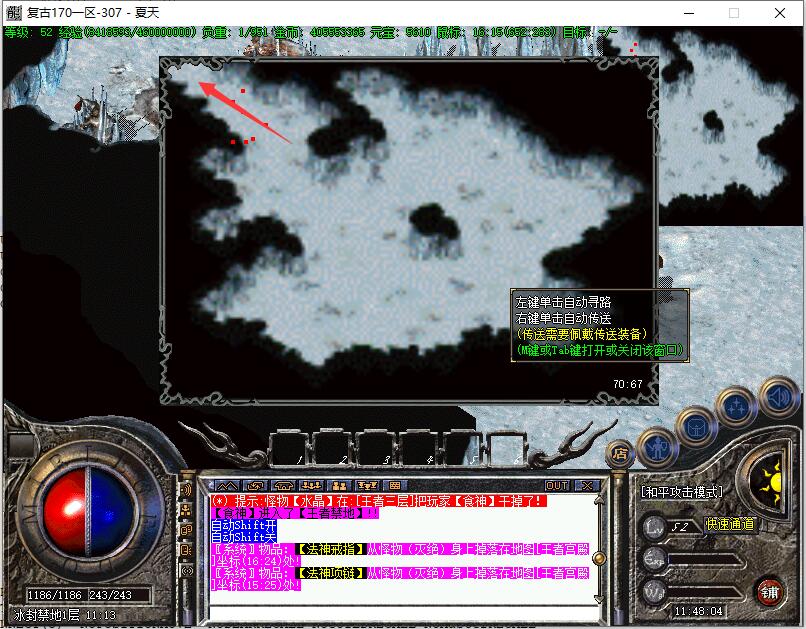806x629 pixels.
Task: Select quick slot 2 on the belt
Action: (x=332, y=448)
